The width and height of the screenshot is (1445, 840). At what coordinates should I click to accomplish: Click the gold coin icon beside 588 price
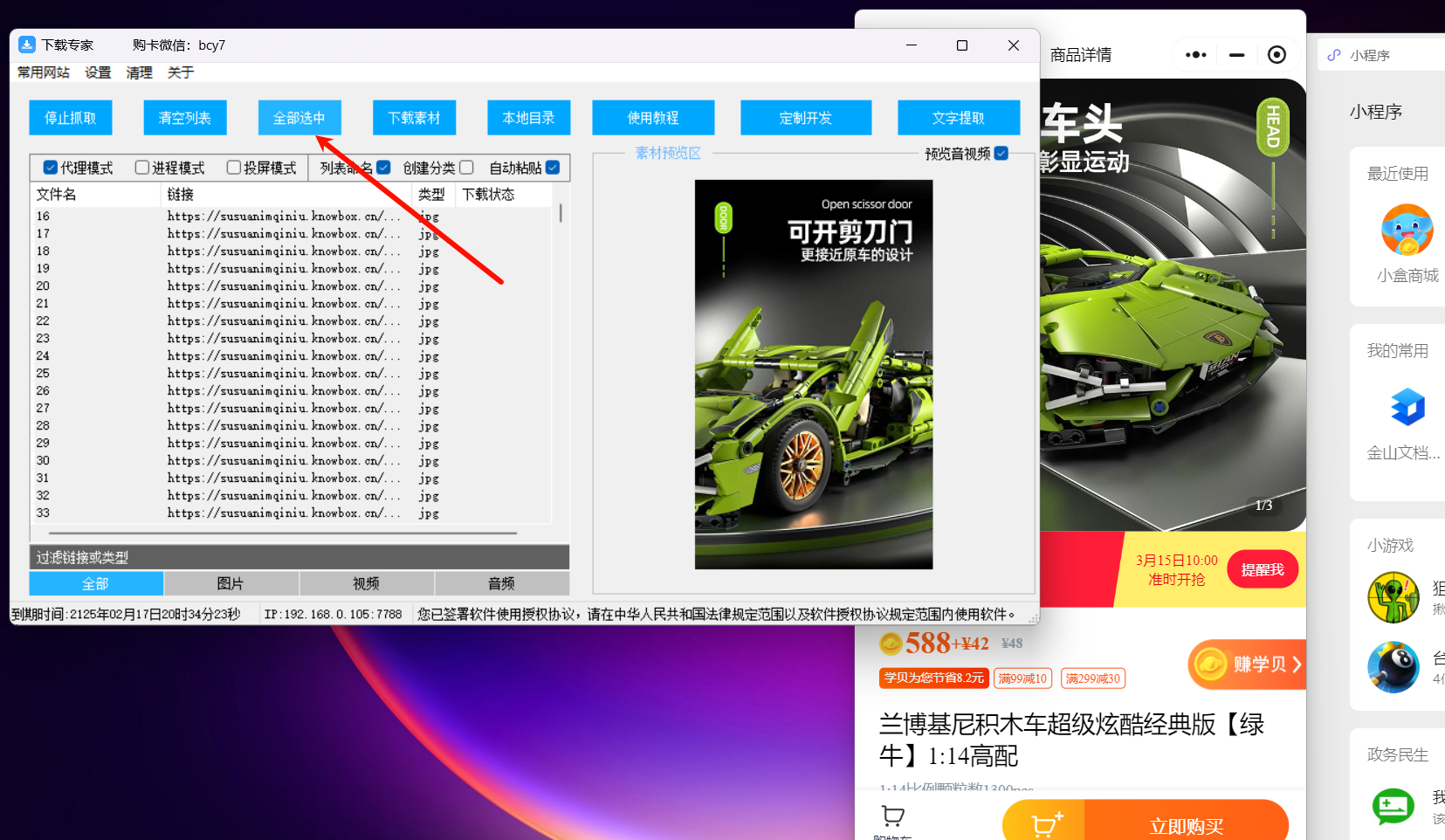pos(891,644)
